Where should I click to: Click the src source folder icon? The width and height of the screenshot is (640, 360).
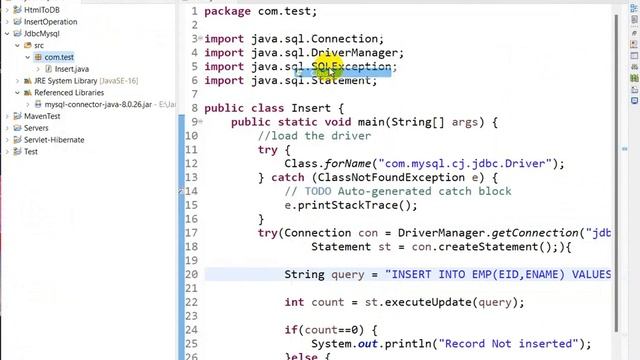coord(28,45)
